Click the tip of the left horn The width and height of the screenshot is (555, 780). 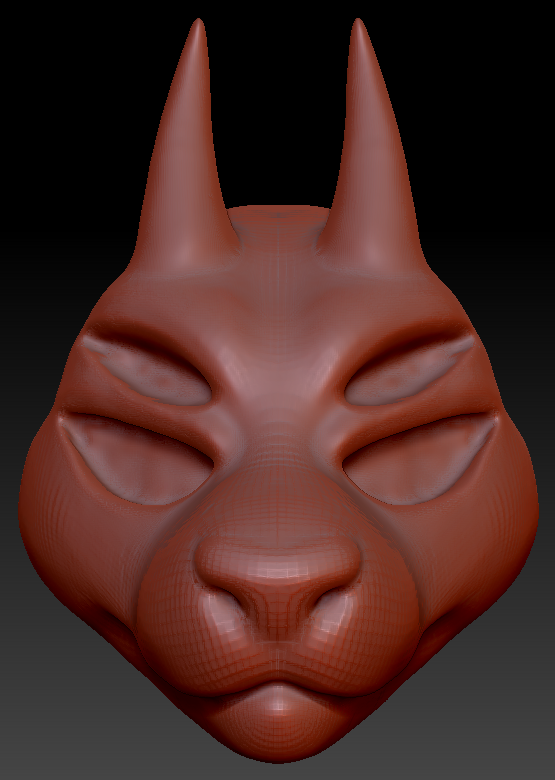click(198, 25)
